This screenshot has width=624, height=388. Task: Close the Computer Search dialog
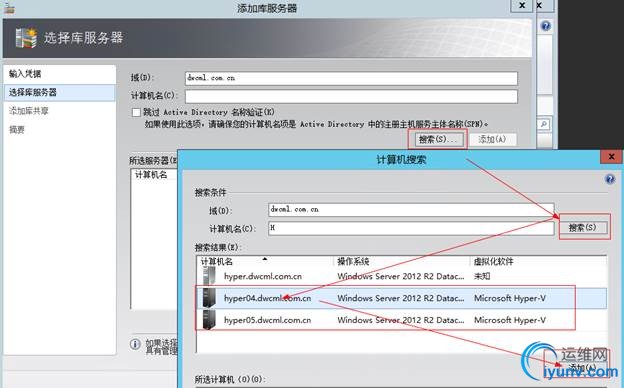coord(612,156)
